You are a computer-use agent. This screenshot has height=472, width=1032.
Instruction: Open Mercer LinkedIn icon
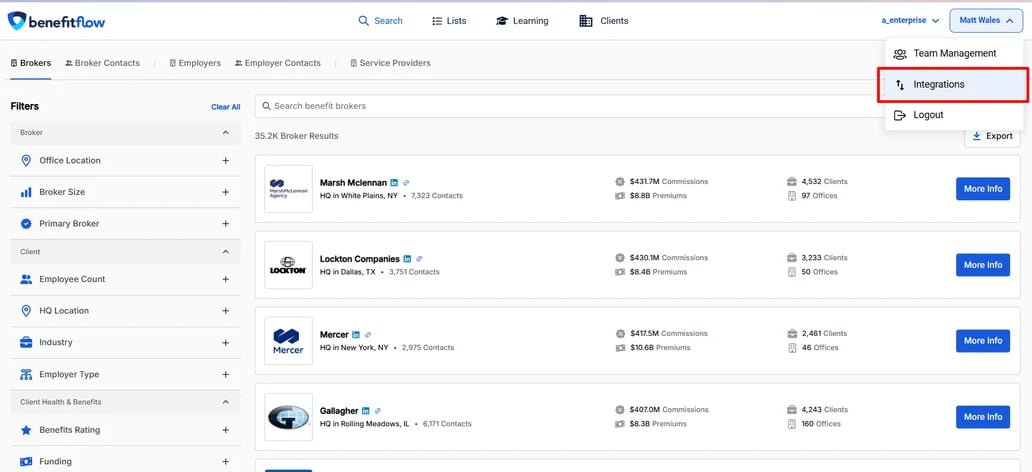pos(356,334)
